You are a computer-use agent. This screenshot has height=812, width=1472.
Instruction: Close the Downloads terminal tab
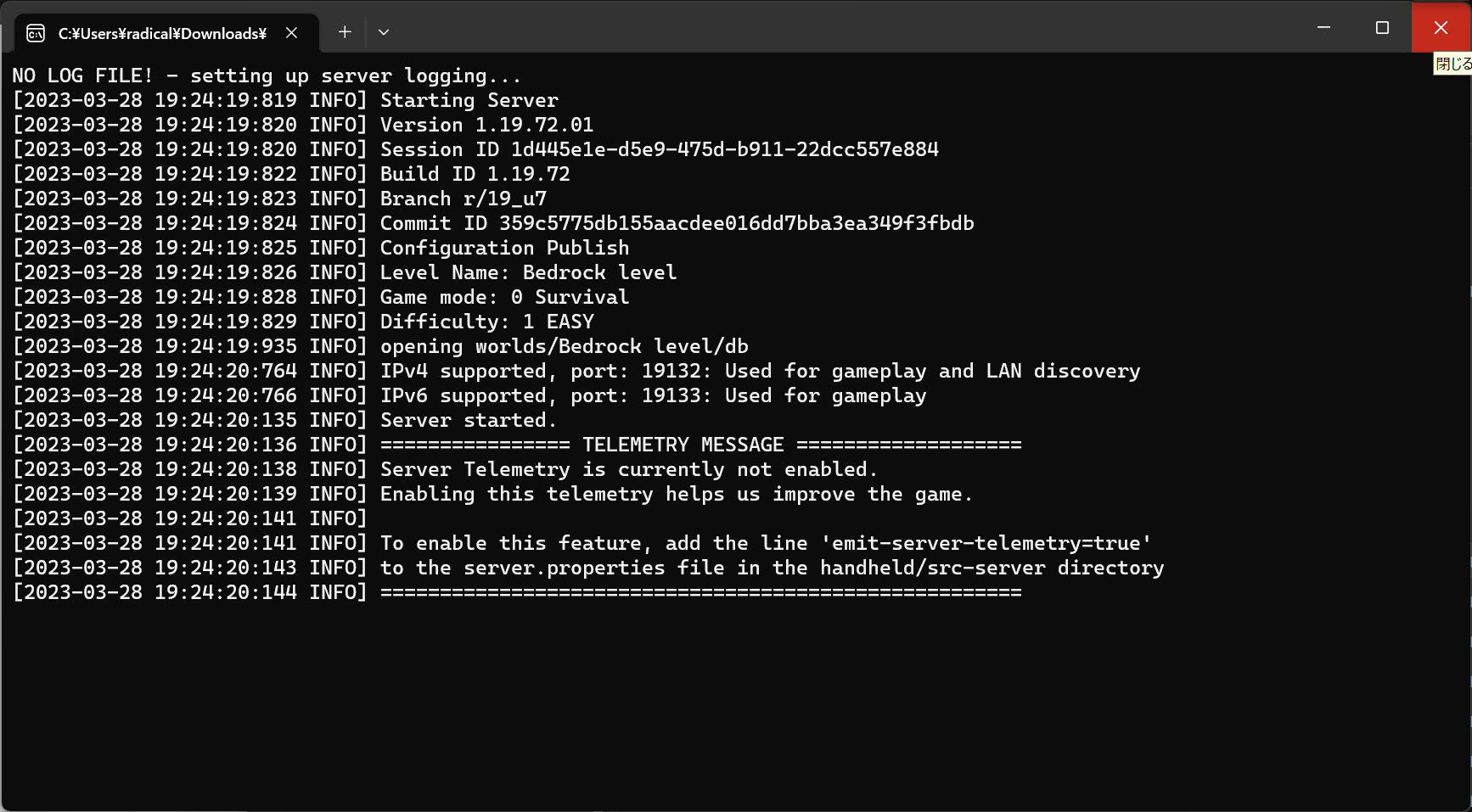coord(292,33)
